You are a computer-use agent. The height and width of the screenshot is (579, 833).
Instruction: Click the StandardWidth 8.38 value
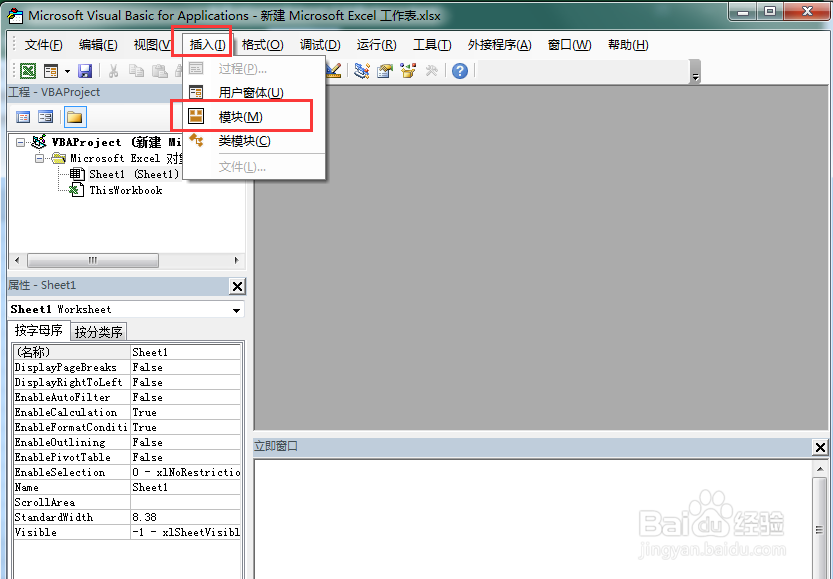point(185,517)
